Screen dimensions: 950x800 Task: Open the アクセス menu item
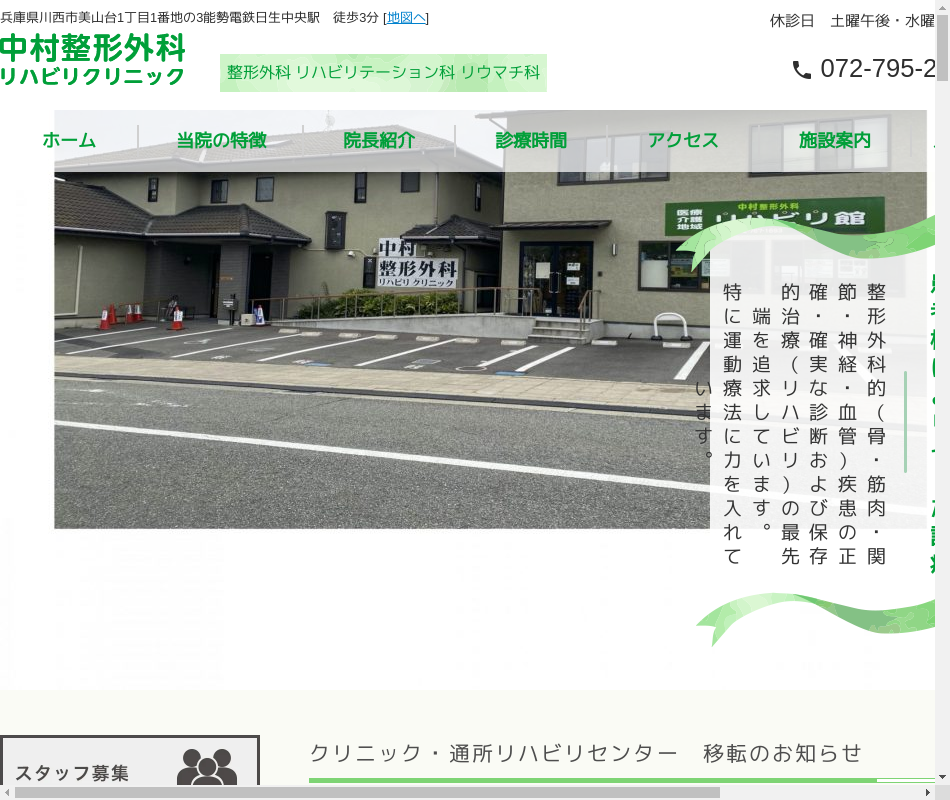[x=683, y=140]
